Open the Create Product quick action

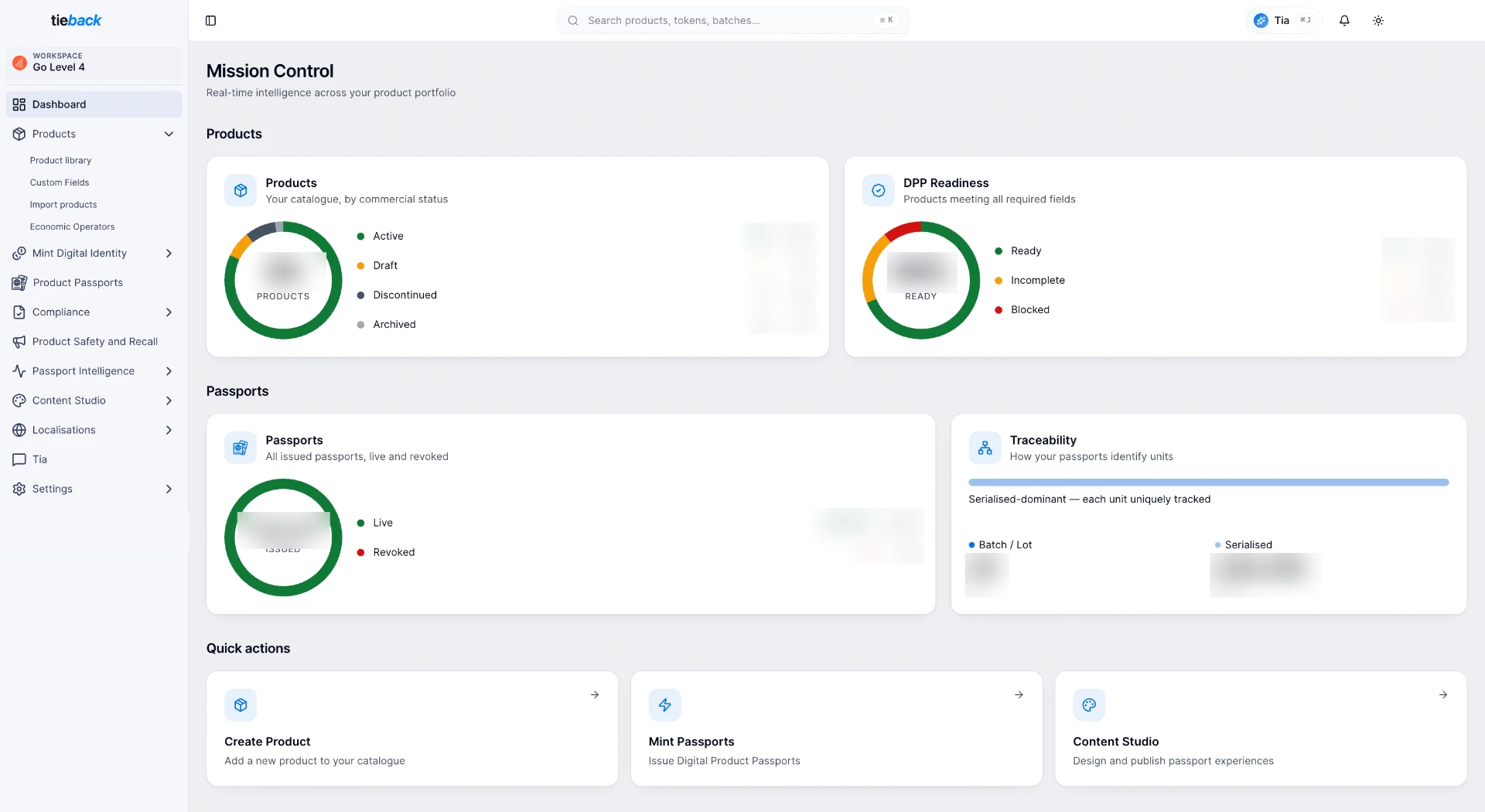(x=412, y=728)
